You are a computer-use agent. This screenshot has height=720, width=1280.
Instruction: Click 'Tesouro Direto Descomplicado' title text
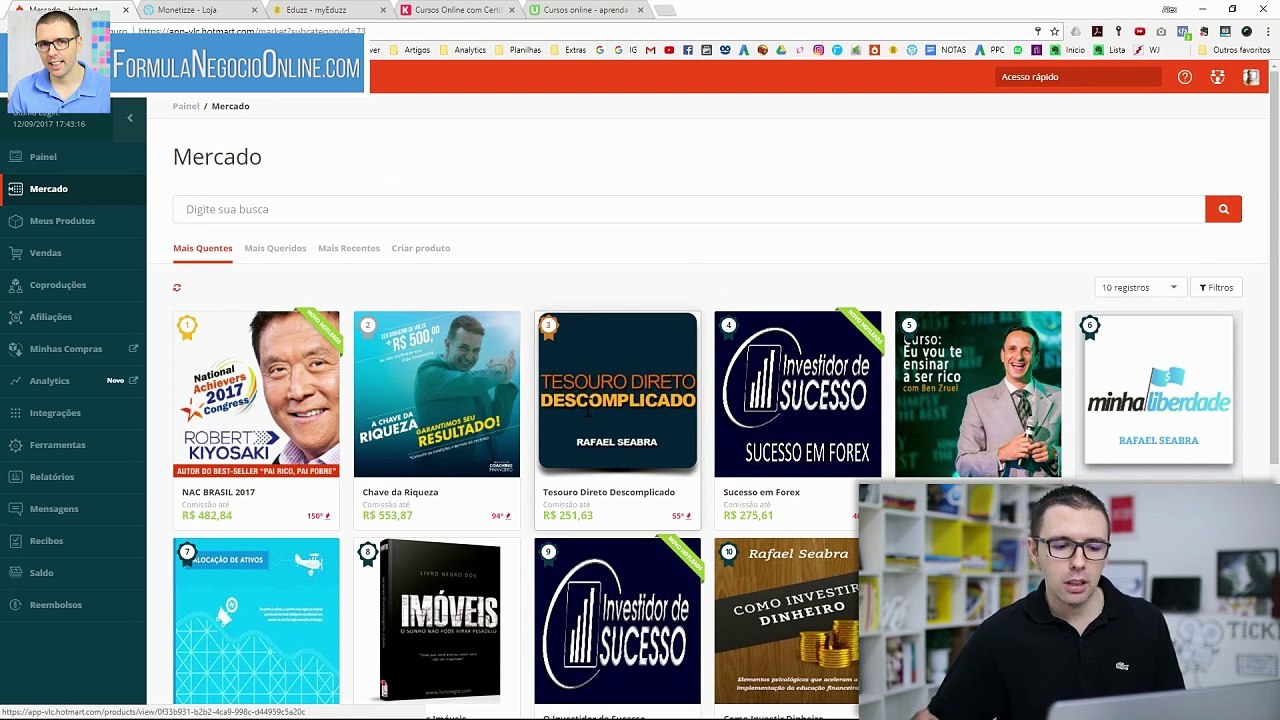[609, 492]
